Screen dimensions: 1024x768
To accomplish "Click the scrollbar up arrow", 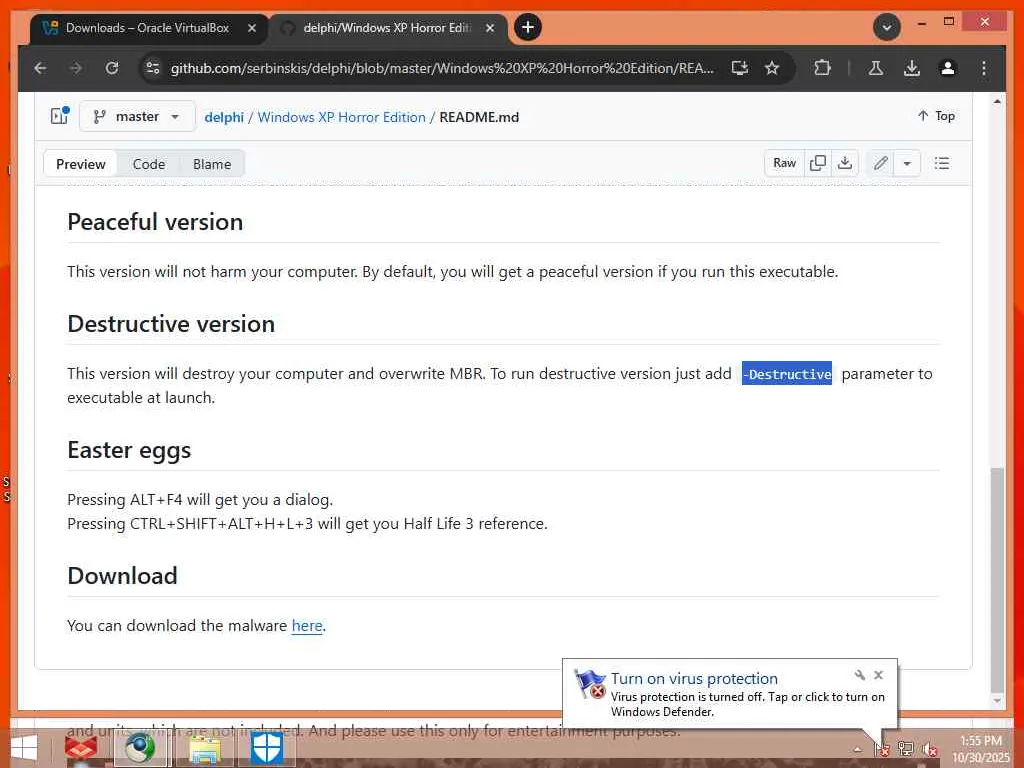I will tap(997, 101).
